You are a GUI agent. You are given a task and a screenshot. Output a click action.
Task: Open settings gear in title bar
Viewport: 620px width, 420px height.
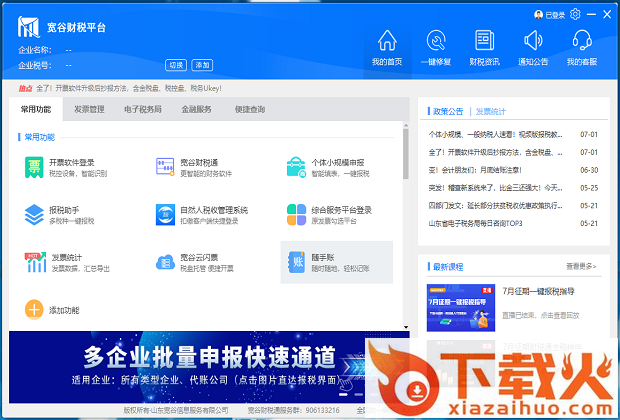point(575,15)
